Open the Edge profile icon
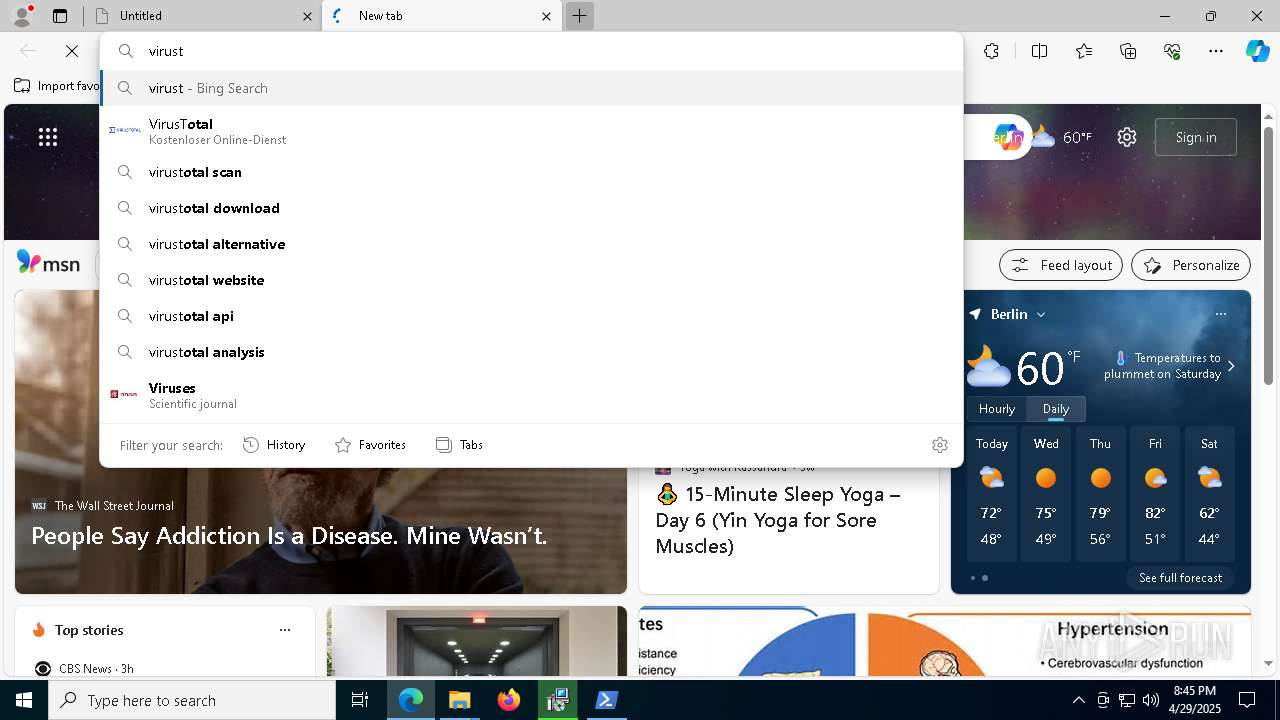1280x720 pixels. pyautogui.click(x=21, y=15)
